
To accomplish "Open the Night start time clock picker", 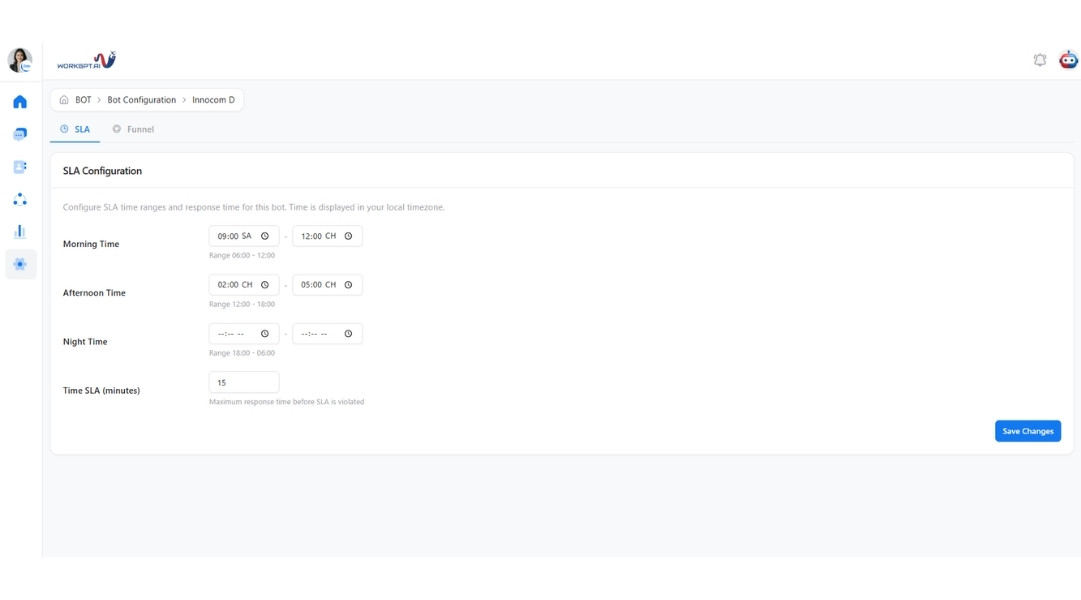I will point(264,333).
